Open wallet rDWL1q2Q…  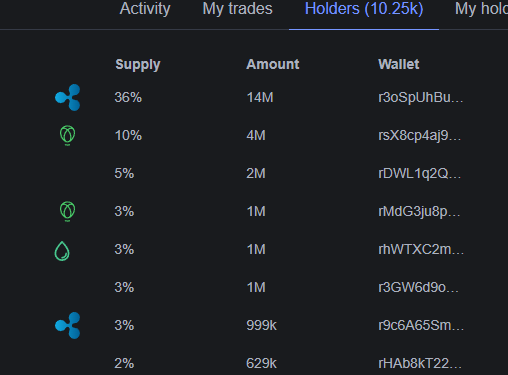tap(420, 173)
